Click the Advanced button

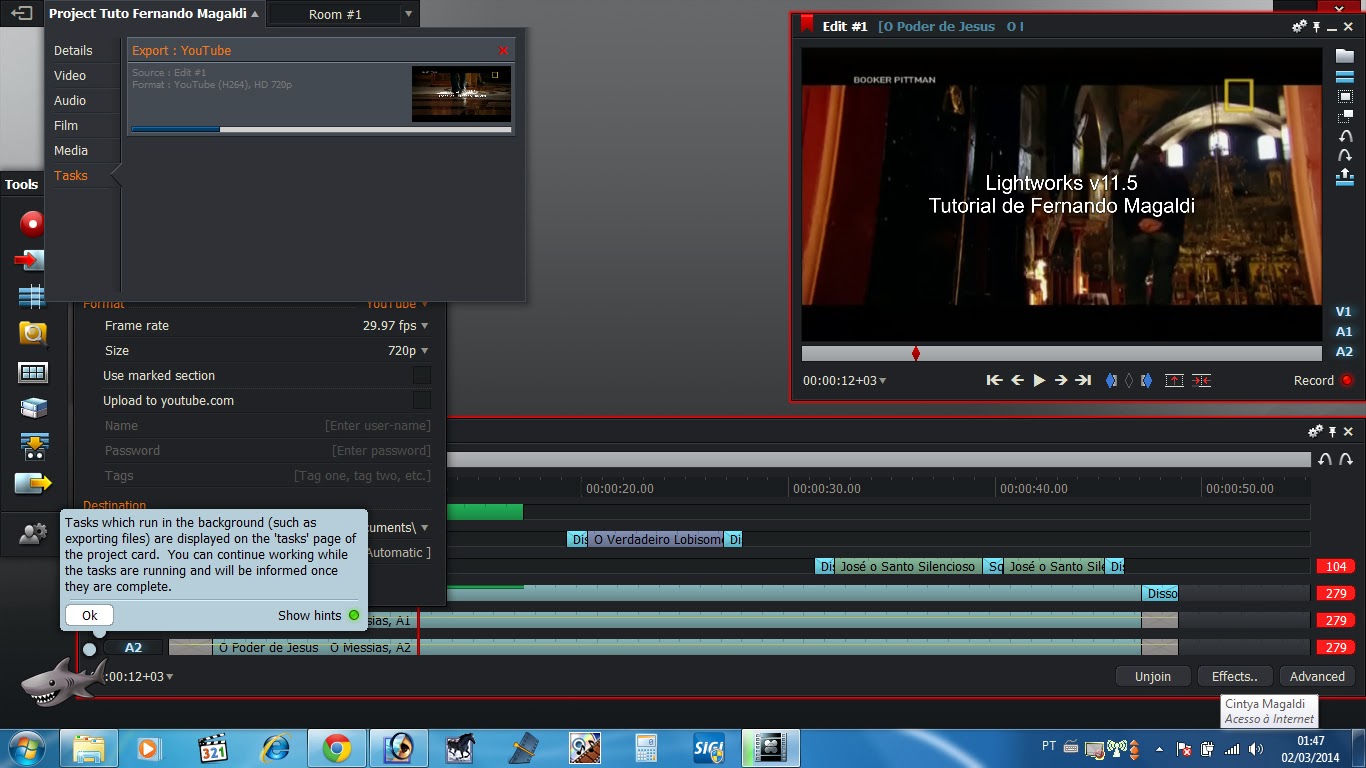click(1317, 676)
